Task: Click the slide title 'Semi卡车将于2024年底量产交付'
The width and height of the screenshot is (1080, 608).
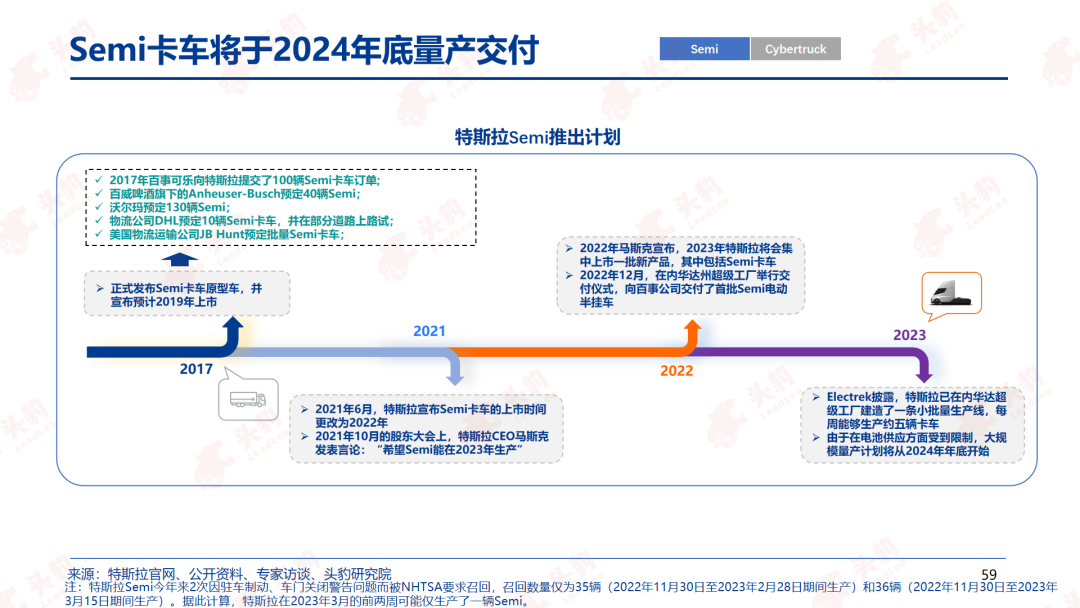Action: click(304, 50)
